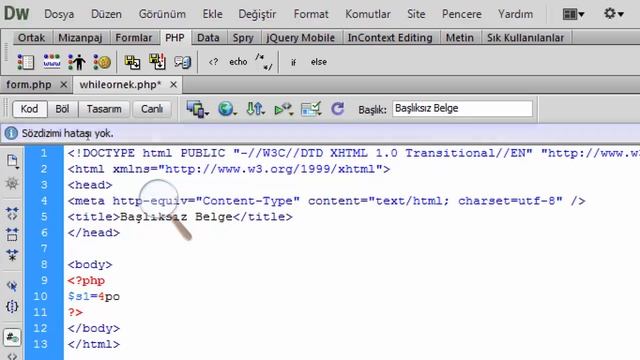This screenshot has height=360, width=640.
Task: Select parent tag icon
Action: pos(12,286)
